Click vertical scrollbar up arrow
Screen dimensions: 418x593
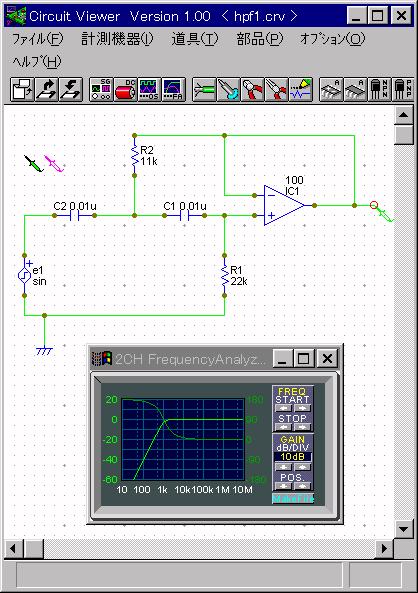[x=403, y=115]
